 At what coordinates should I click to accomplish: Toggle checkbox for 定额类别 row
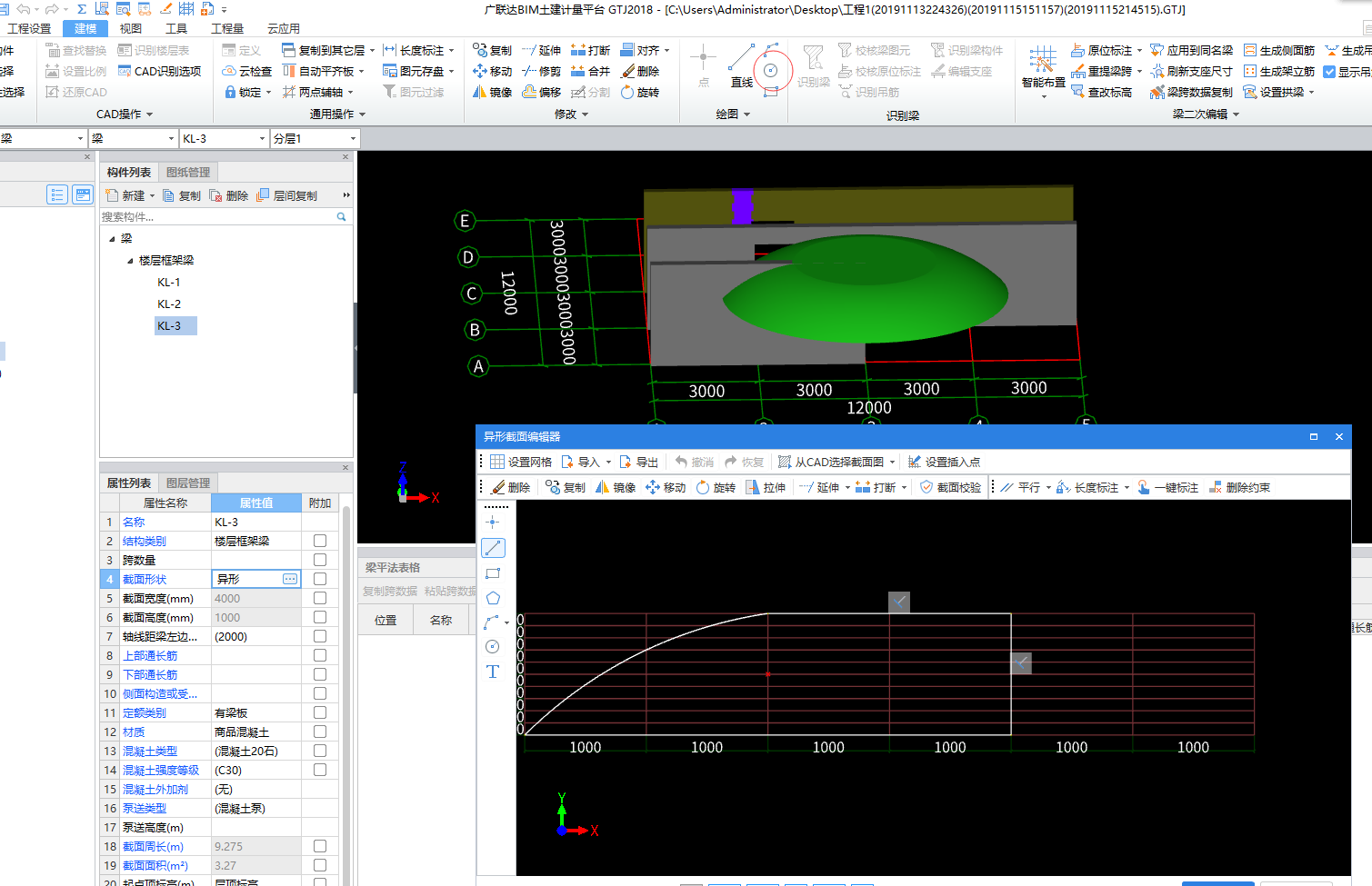coord(320,712)
